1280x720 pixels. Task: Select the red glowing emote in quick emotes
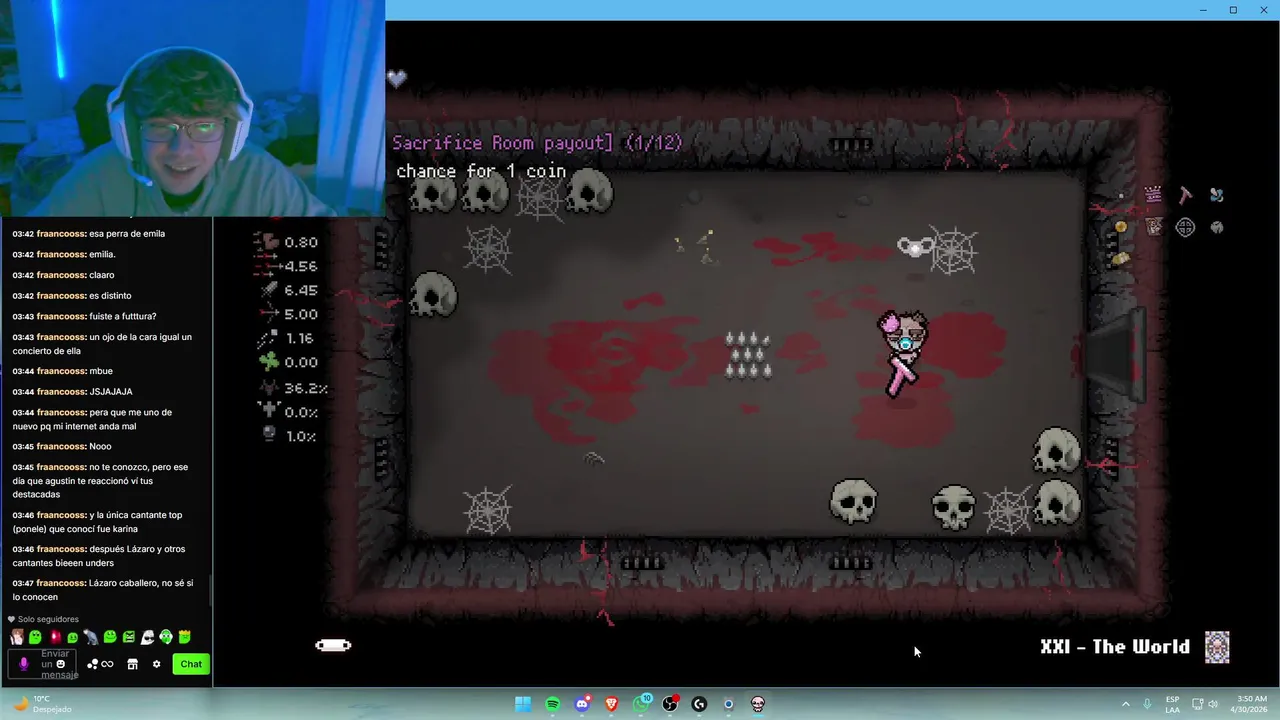click(x=54, y=637)
